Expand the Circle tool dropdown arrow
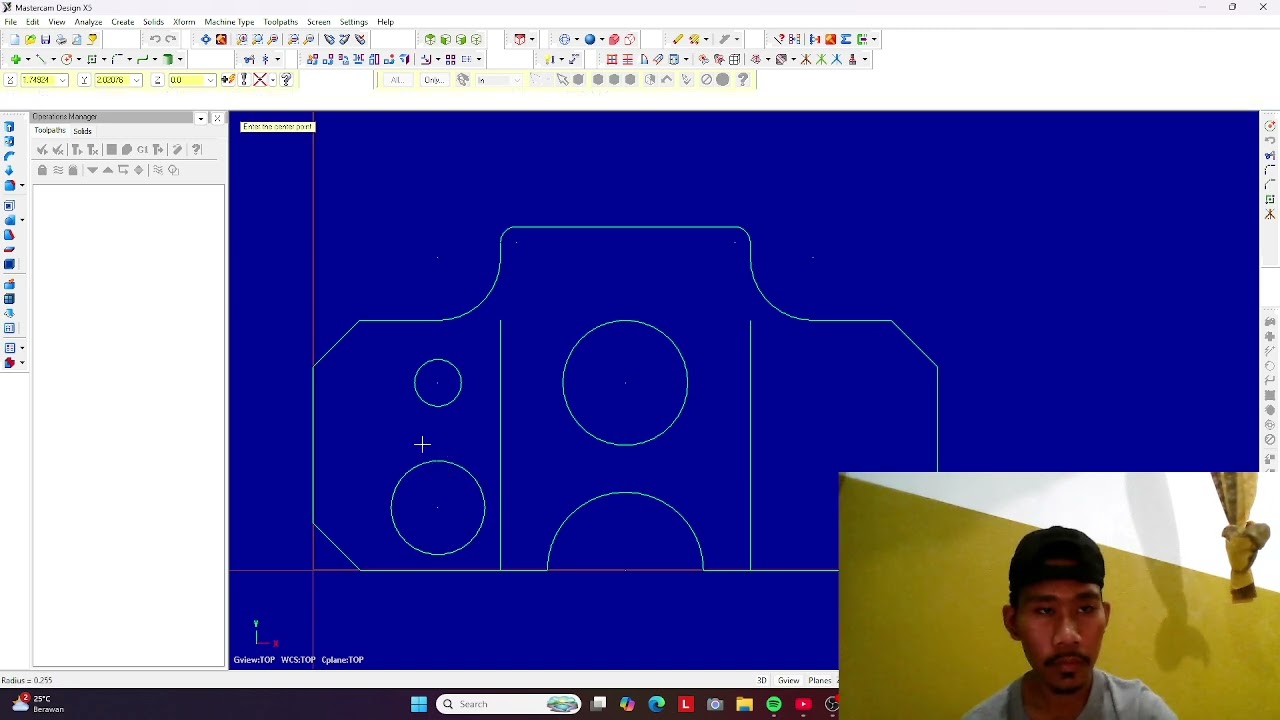Image resolution: width=1280 pixels, height=720 pixels. click(x=79, y=59)
